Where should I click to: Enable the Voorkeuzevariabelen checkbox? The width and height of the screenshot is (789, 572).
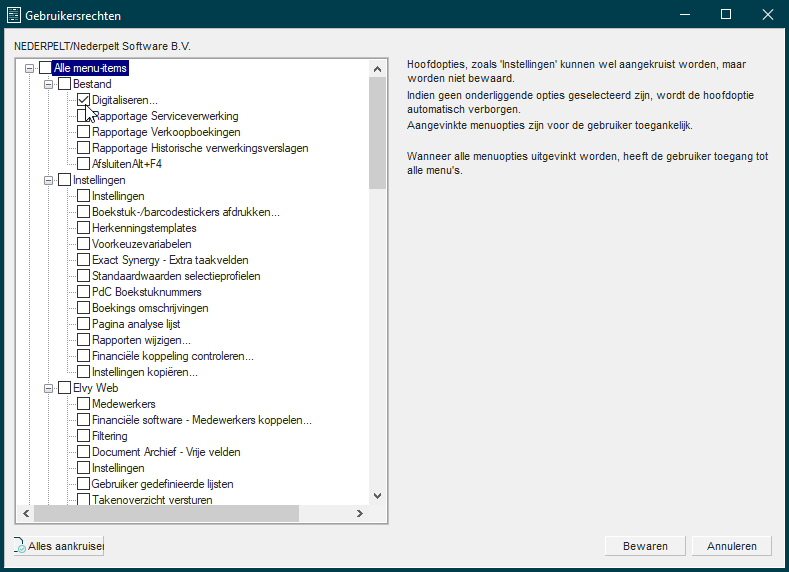[84, 244]
